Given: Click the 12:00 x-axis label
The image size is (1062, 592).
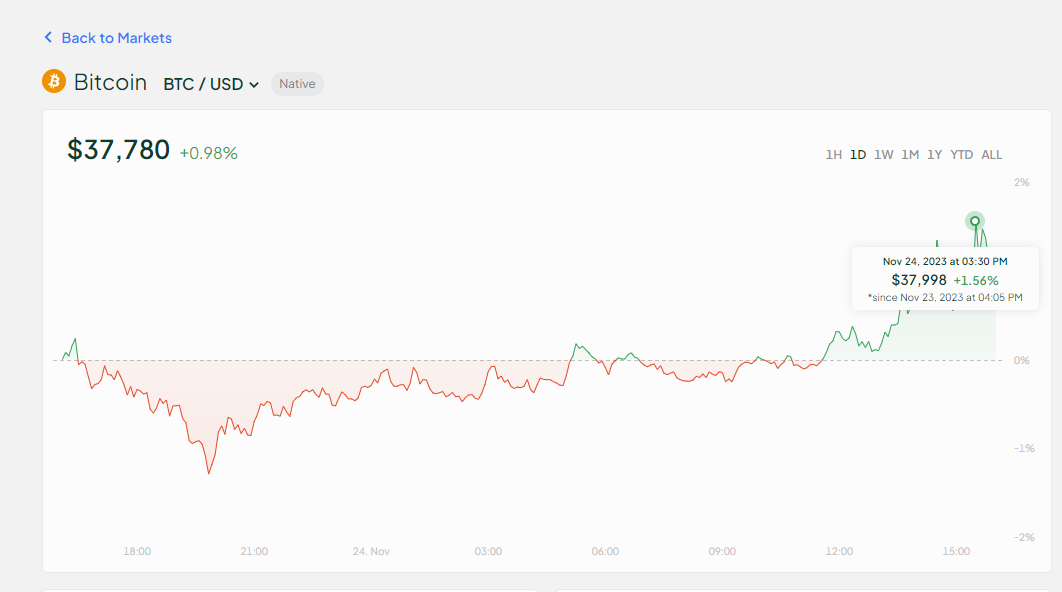Looking at the screenshot, I should [839, 551].
